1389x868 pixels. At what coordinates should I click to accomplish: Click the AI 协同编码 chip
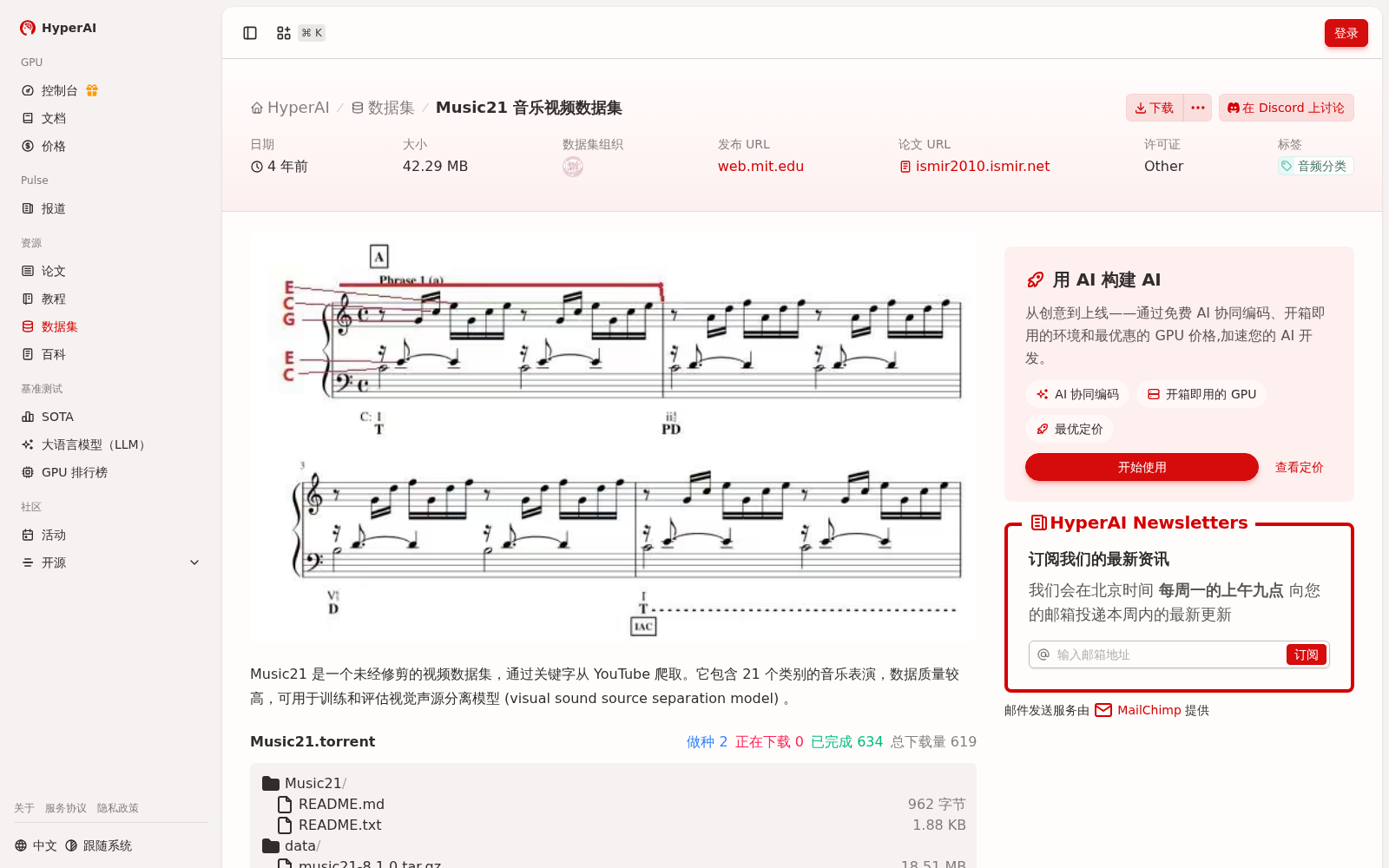(1077, 394)
